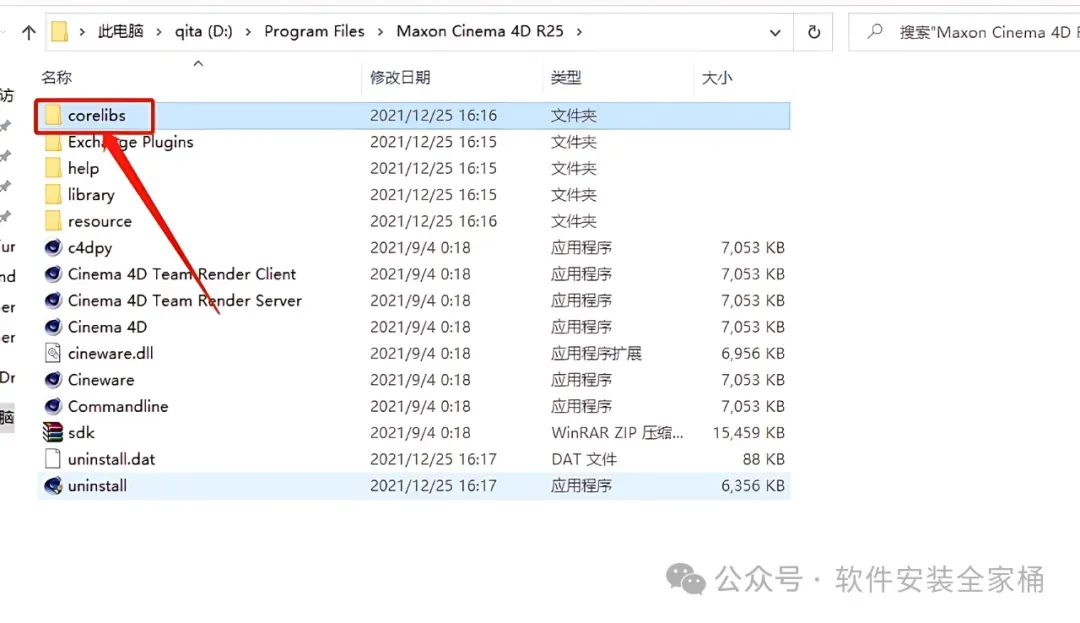Sort by 修改日期 column header

(400, 77)
